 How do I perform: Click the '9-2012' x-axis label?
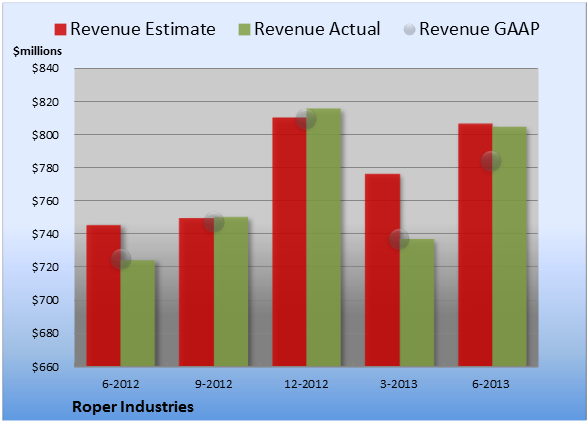pyautogui.click(x=214, y=384)
